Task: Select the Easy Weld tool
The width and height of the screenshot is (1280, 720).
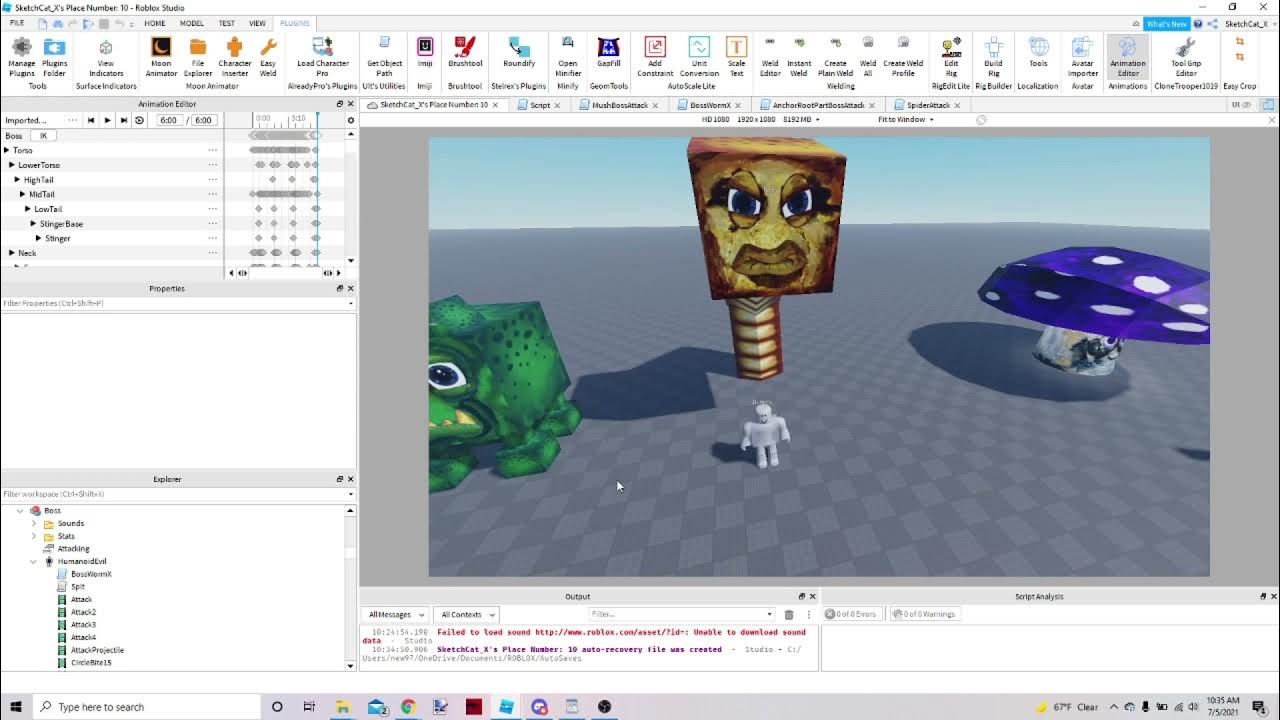Action: pyautogui.click(x=268, y=57)
